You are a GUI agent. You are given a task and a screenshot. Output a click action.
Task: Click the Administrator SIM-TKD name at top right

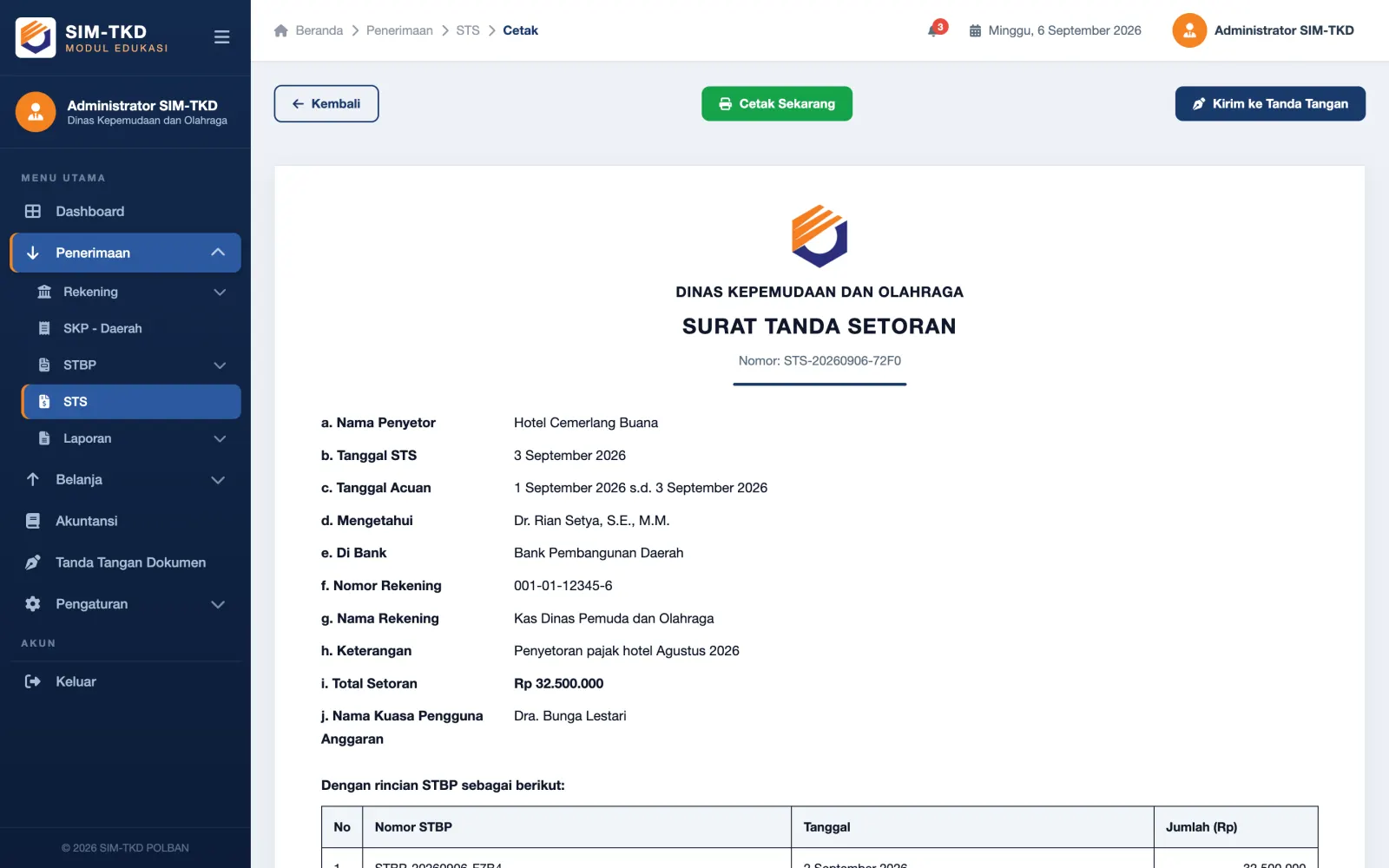click(x=1284, y=30)
